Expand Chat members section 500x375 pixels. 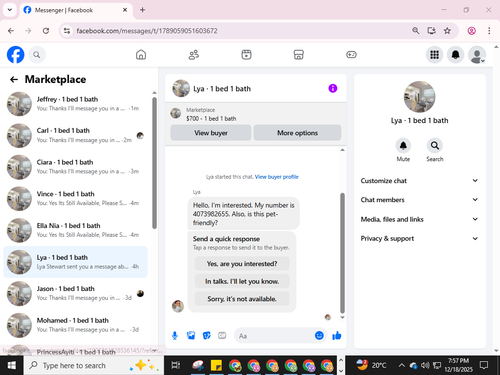coord(419,200)
